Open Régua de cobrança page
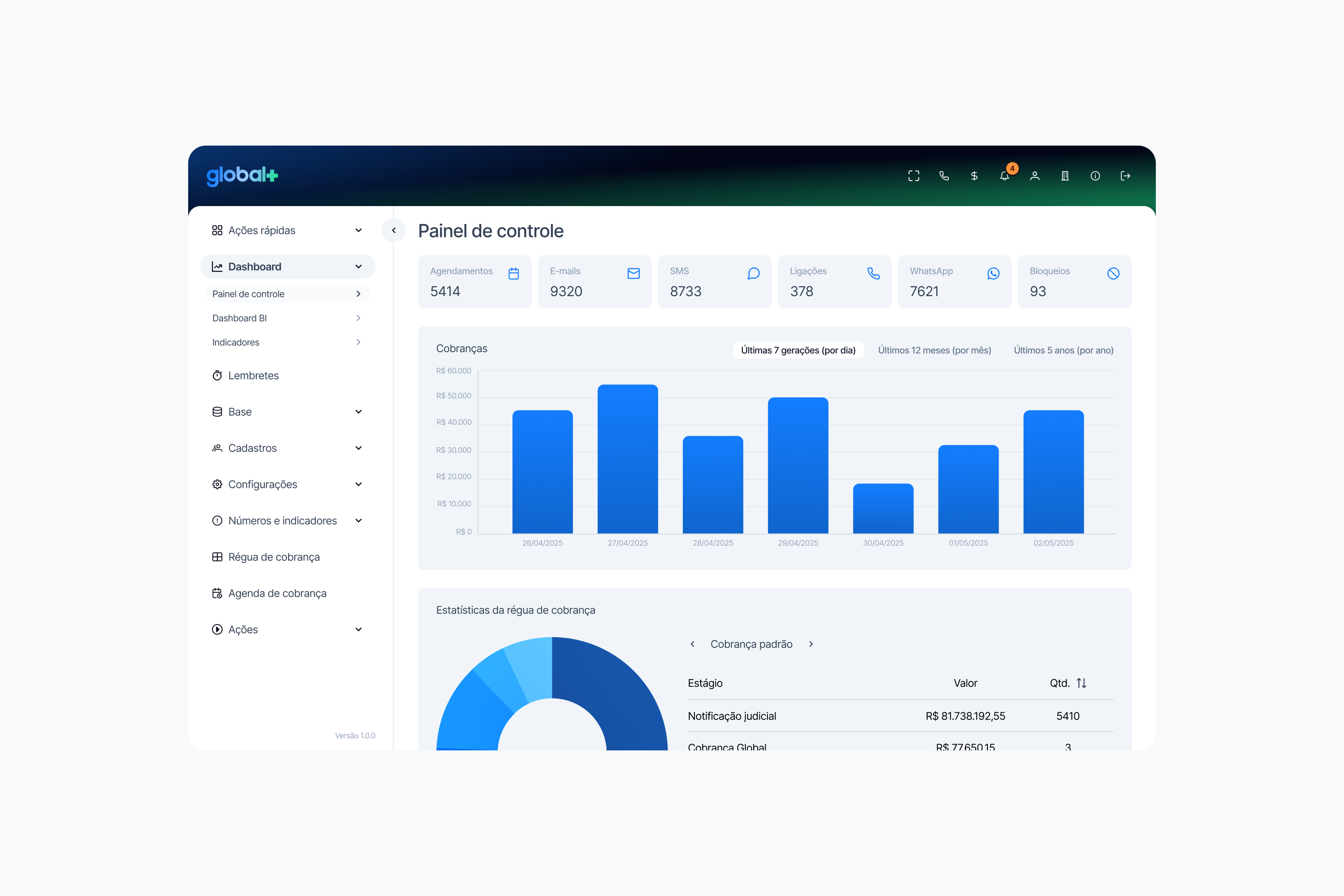This screenshot has height=896, width=1344. pos(274,557)
